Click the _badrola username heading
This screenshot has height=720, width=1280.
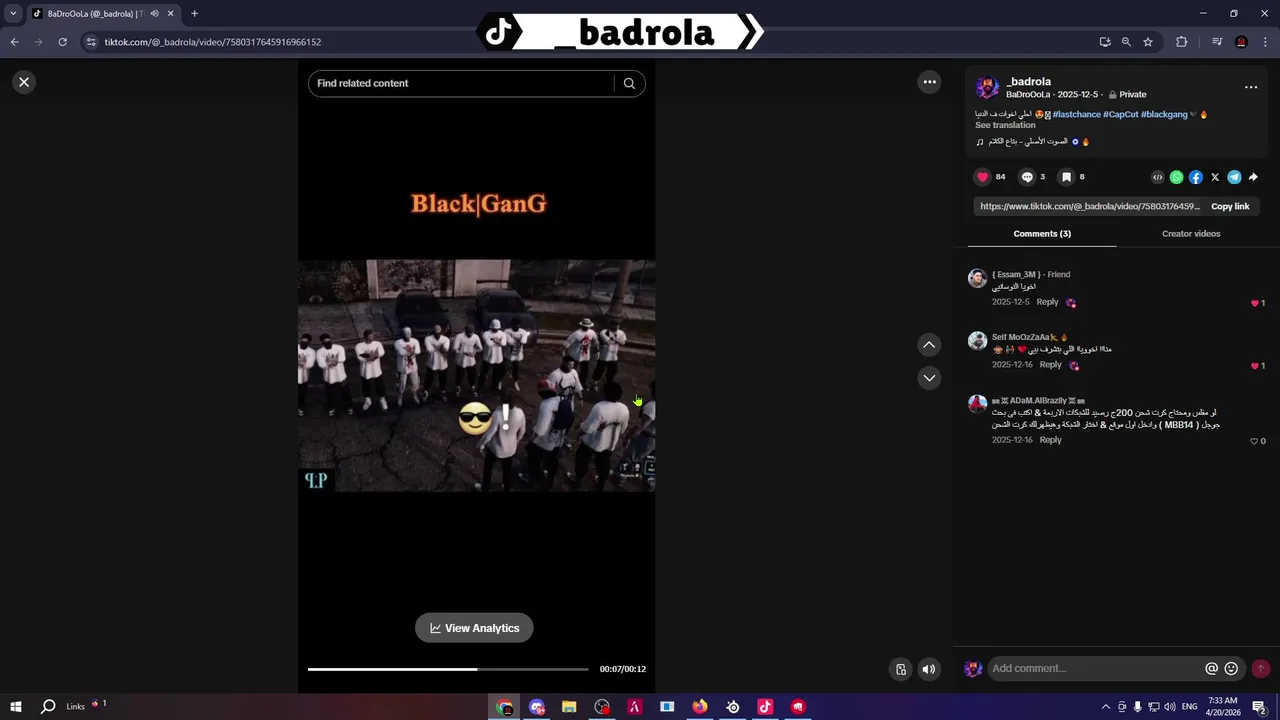pyautogui.click(x=1028, y=82)
